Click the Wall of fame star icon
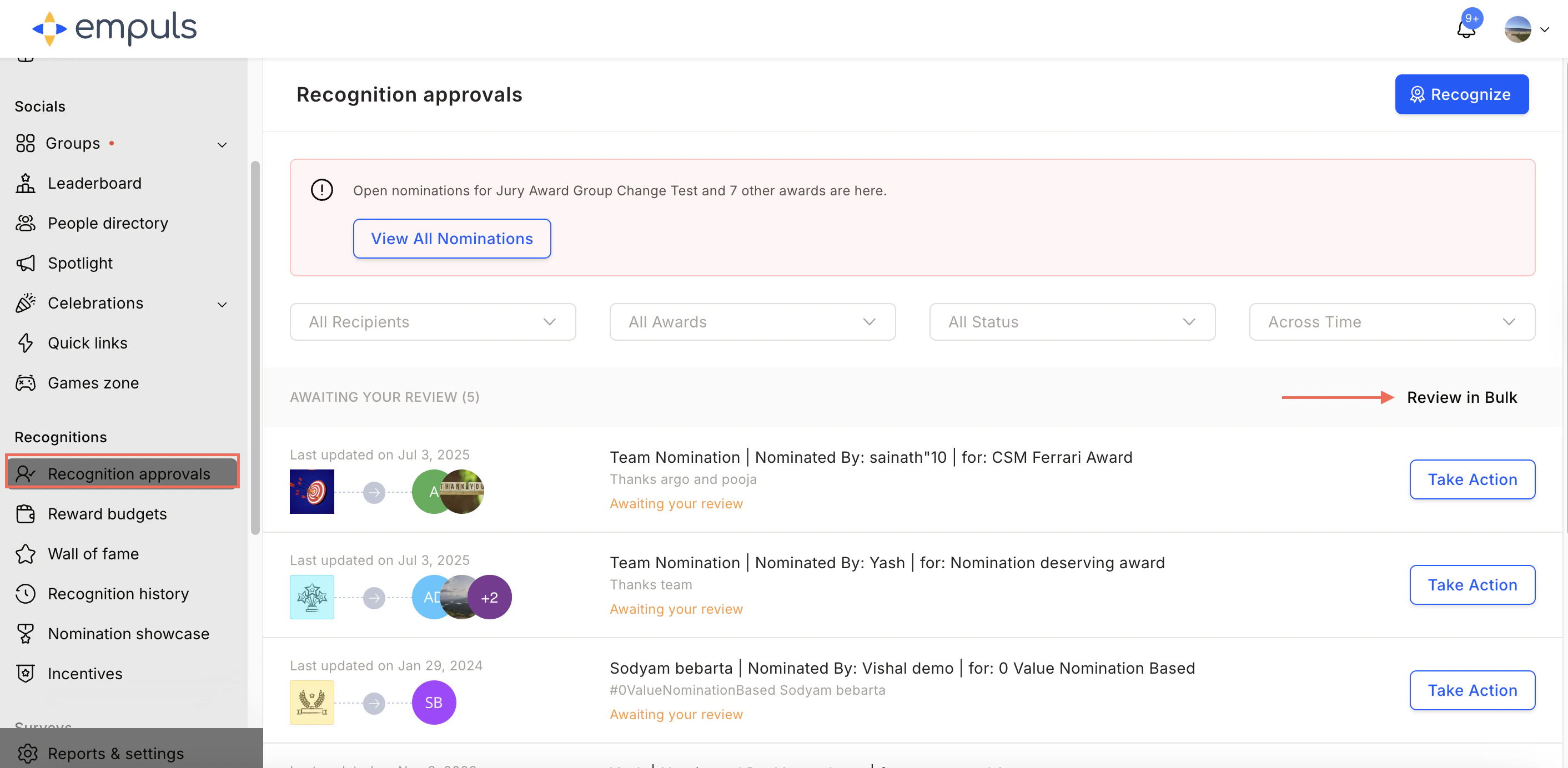This screenshot has height=768, width=1568. (x=26, y=554)
